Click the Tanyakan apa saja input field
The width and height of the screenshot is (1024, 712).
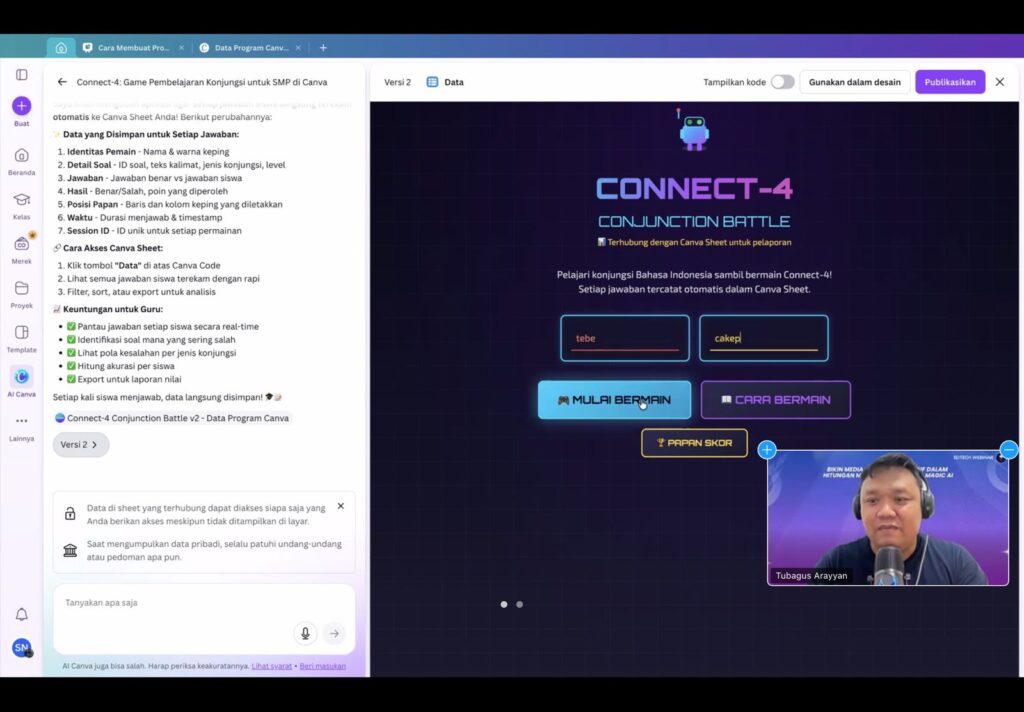point(170,603)
